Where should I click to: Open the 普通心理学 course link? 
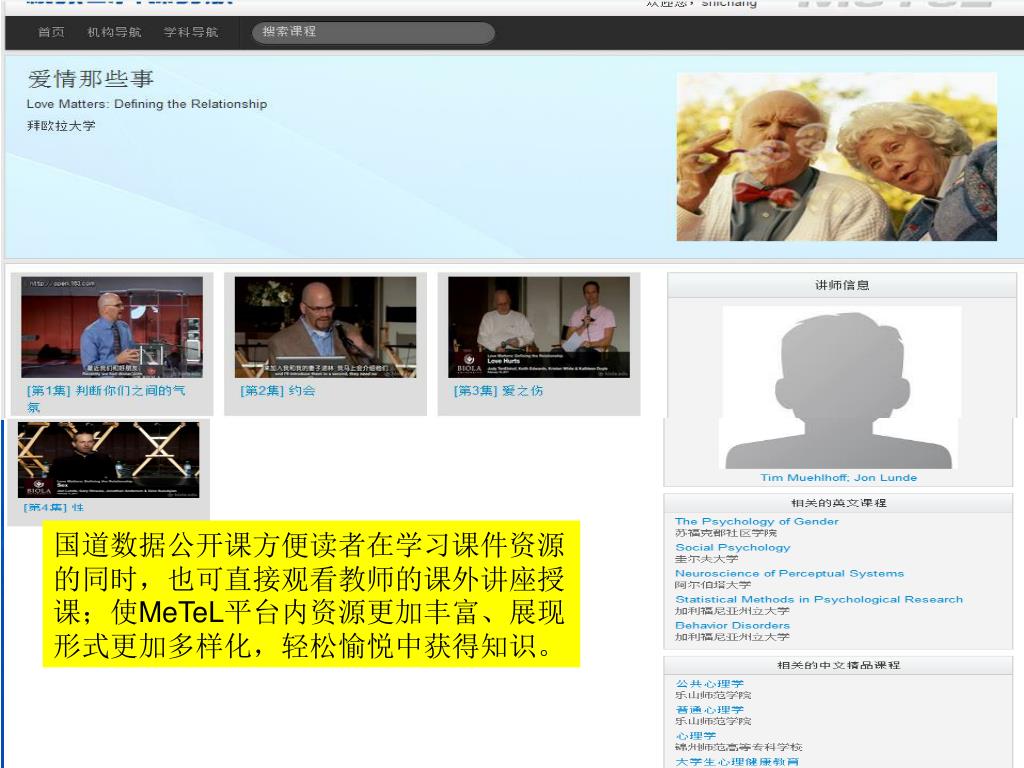click(x=710, y=710)
